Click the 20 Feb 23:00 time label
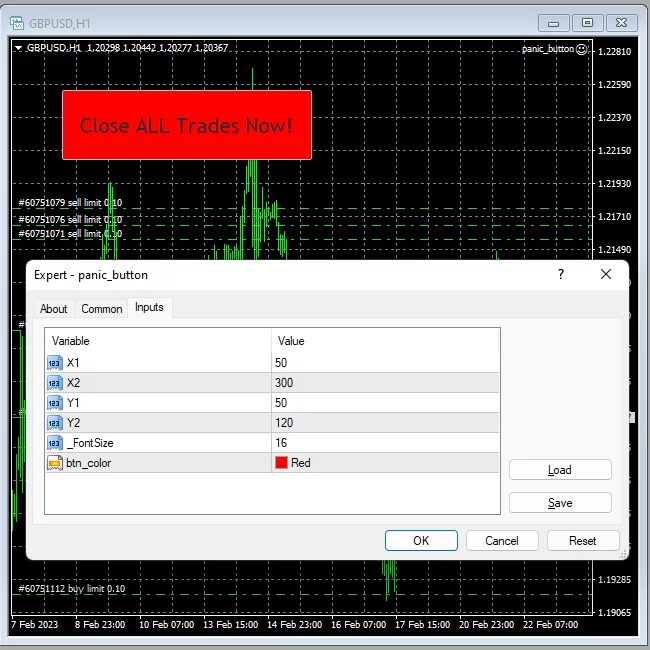This screenshot has height=650, width=650. click(x=486, y=624)
